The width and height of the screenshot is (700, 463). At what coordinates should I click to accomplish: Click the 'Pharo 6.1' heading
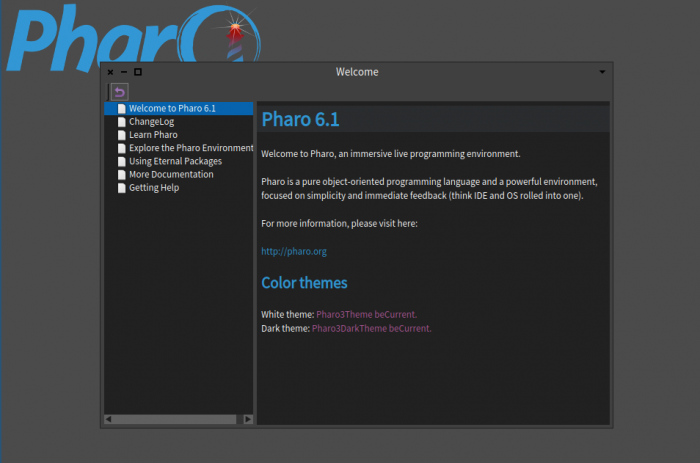click(x=300, y=120)
